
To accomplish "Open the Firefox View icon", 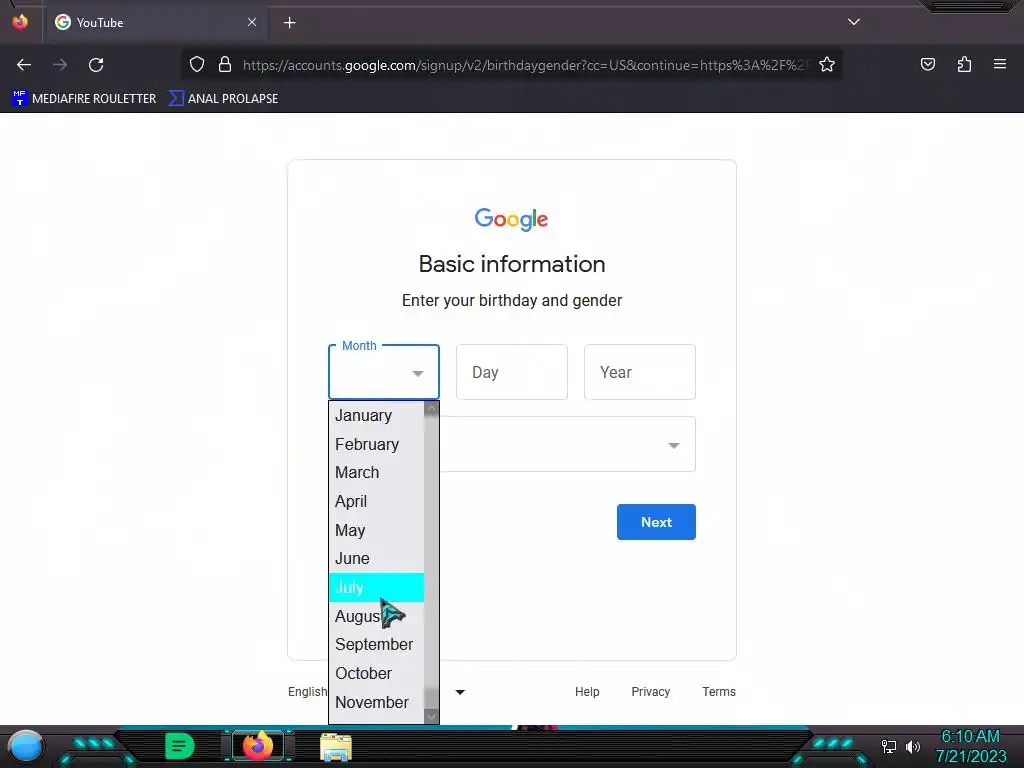I will click(20, 22).
